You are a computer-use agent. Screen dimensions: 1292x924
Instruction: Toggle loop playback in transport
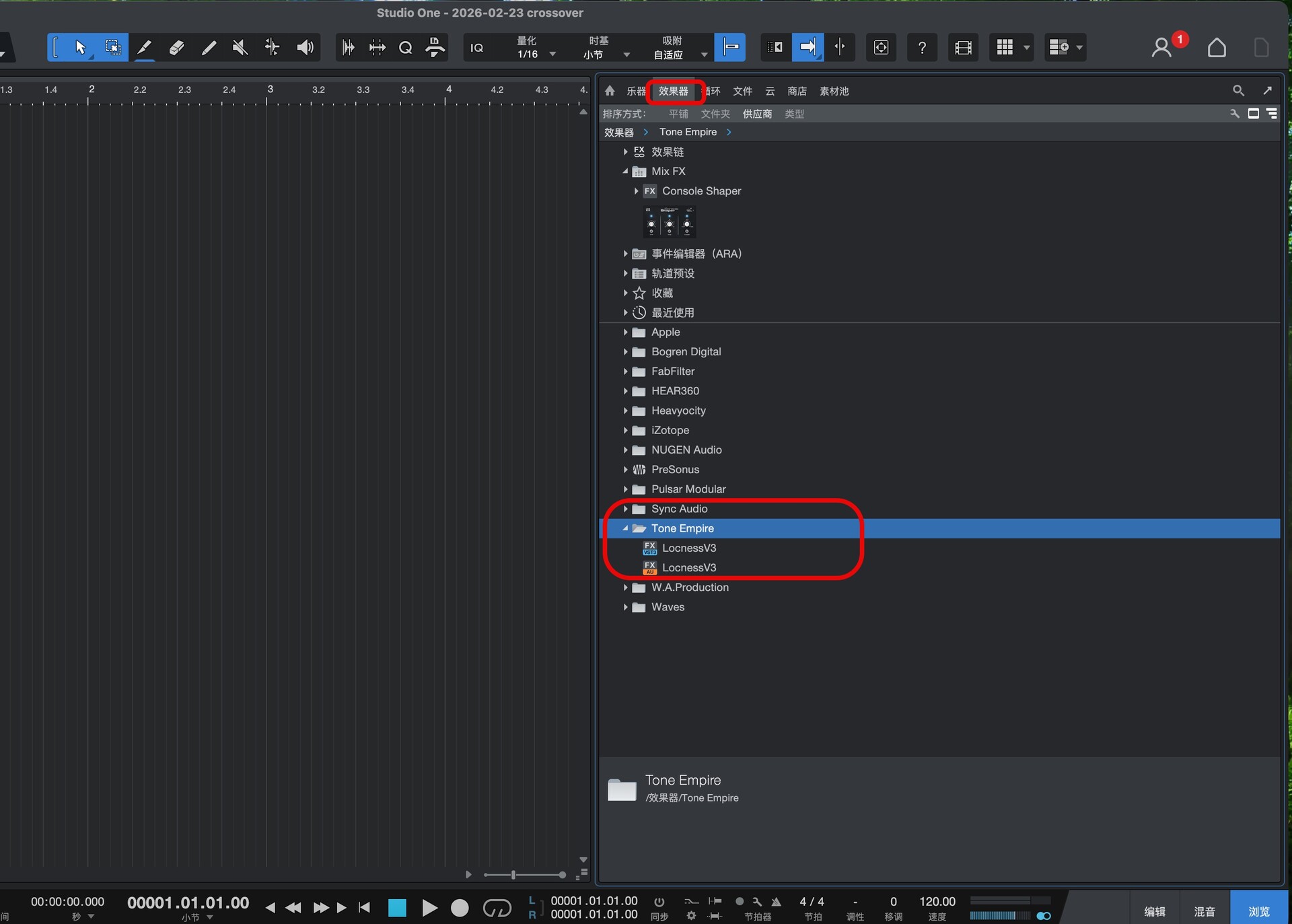click(497, 908)
